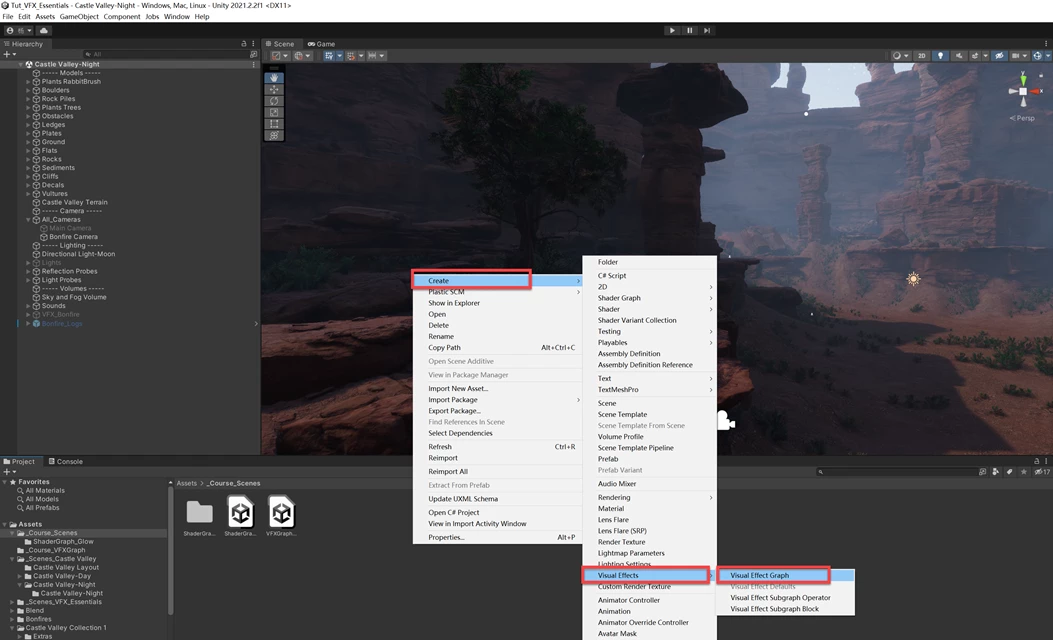Open tool rotation global dropdown

302,56
